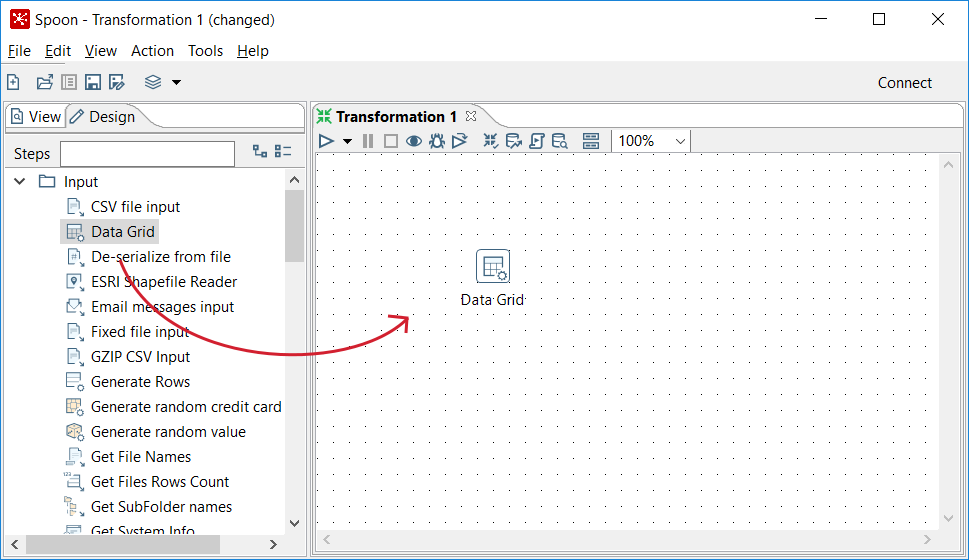Click the Verify transformation icon
Viewport: 969px width, 560px height.
click(x=490, y=141)
